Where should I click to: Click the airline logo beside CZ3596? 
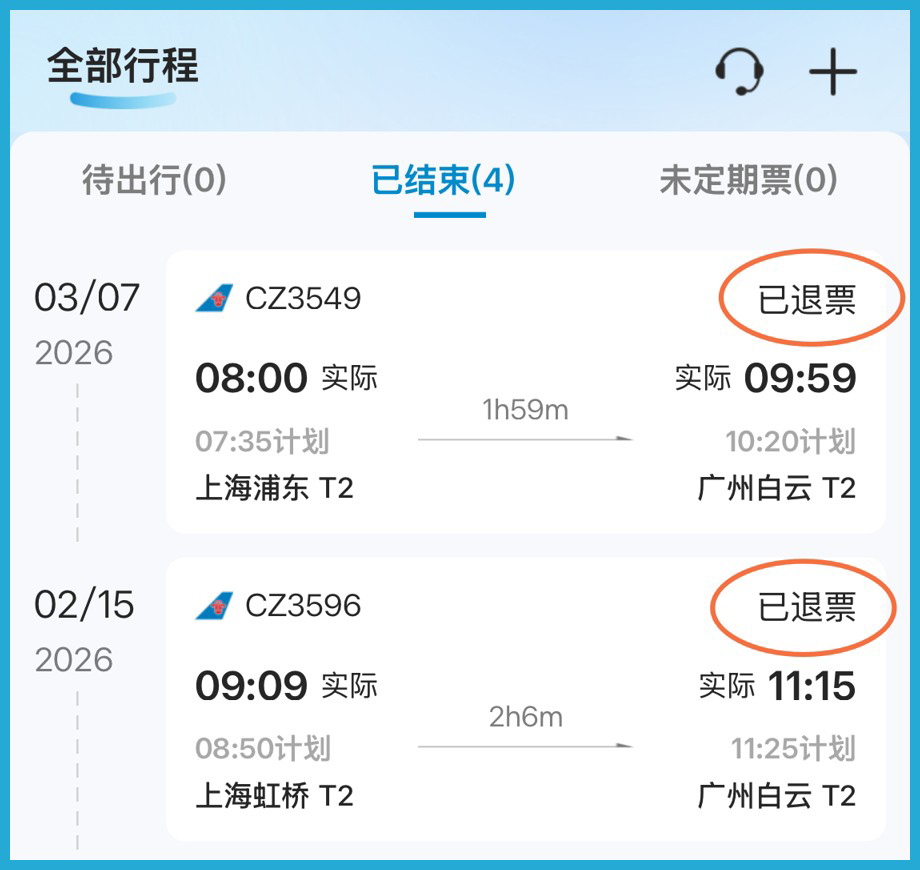pyautogui.click(x=213, y=605)
